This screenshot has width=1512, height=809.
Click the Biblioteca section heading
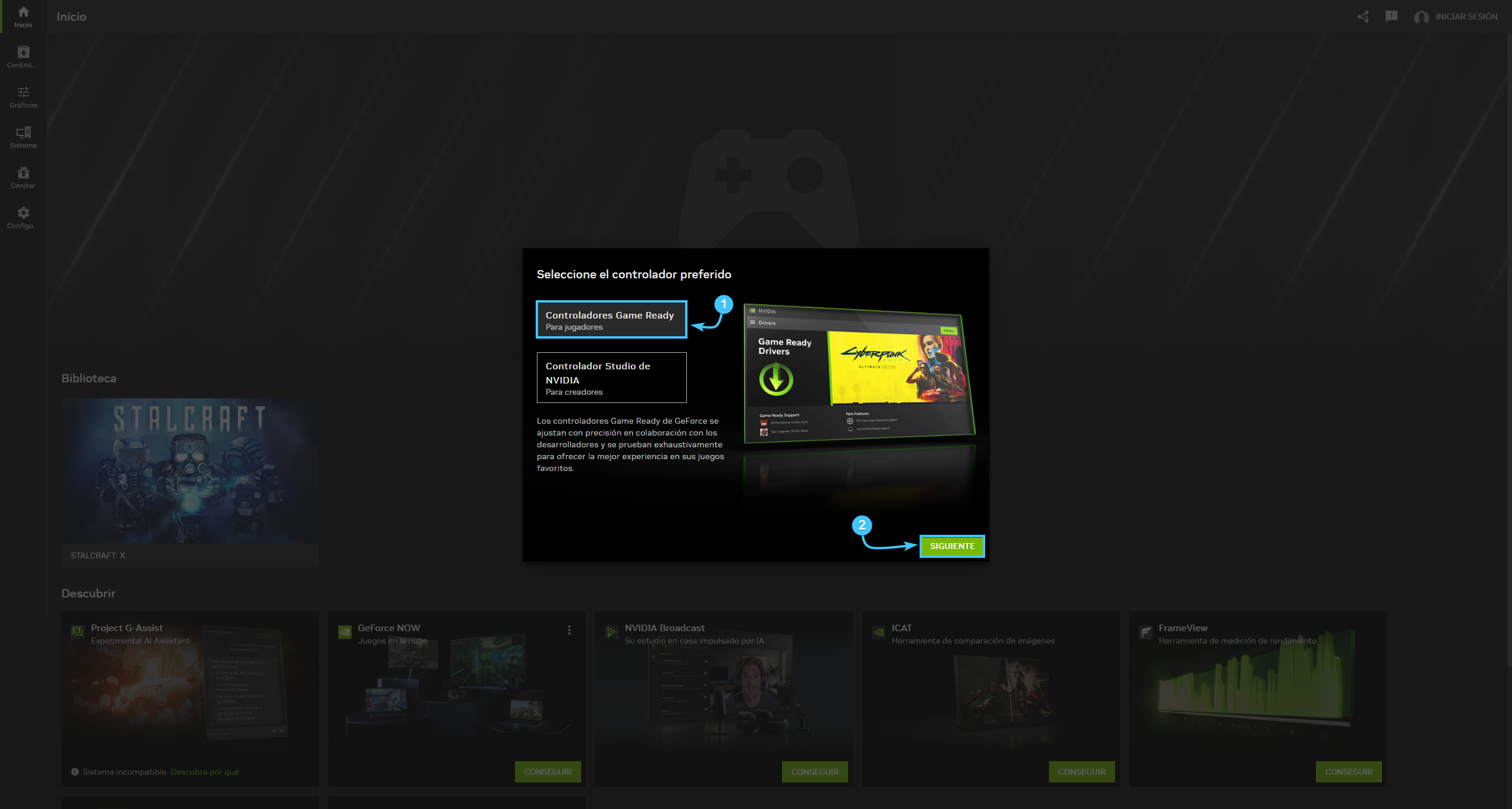(x=89, y=378)
